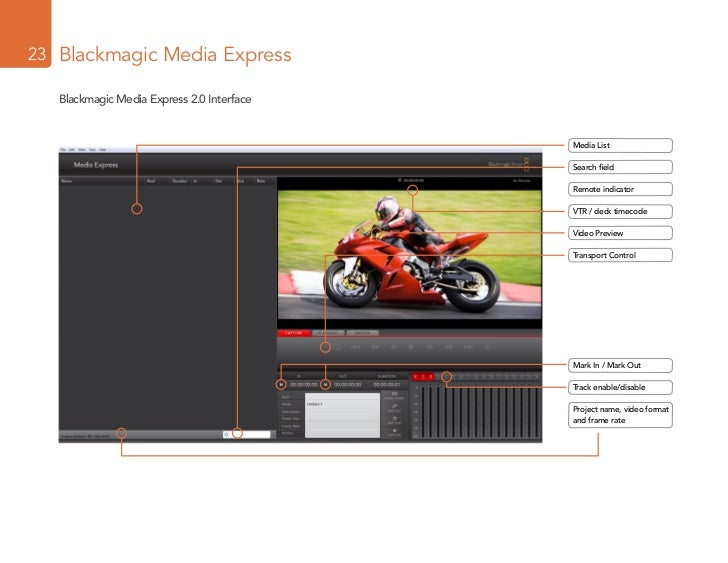Click the Reel text field
Image resolution: width=728 pixels, height=563 pixels.
click(342, 397)
